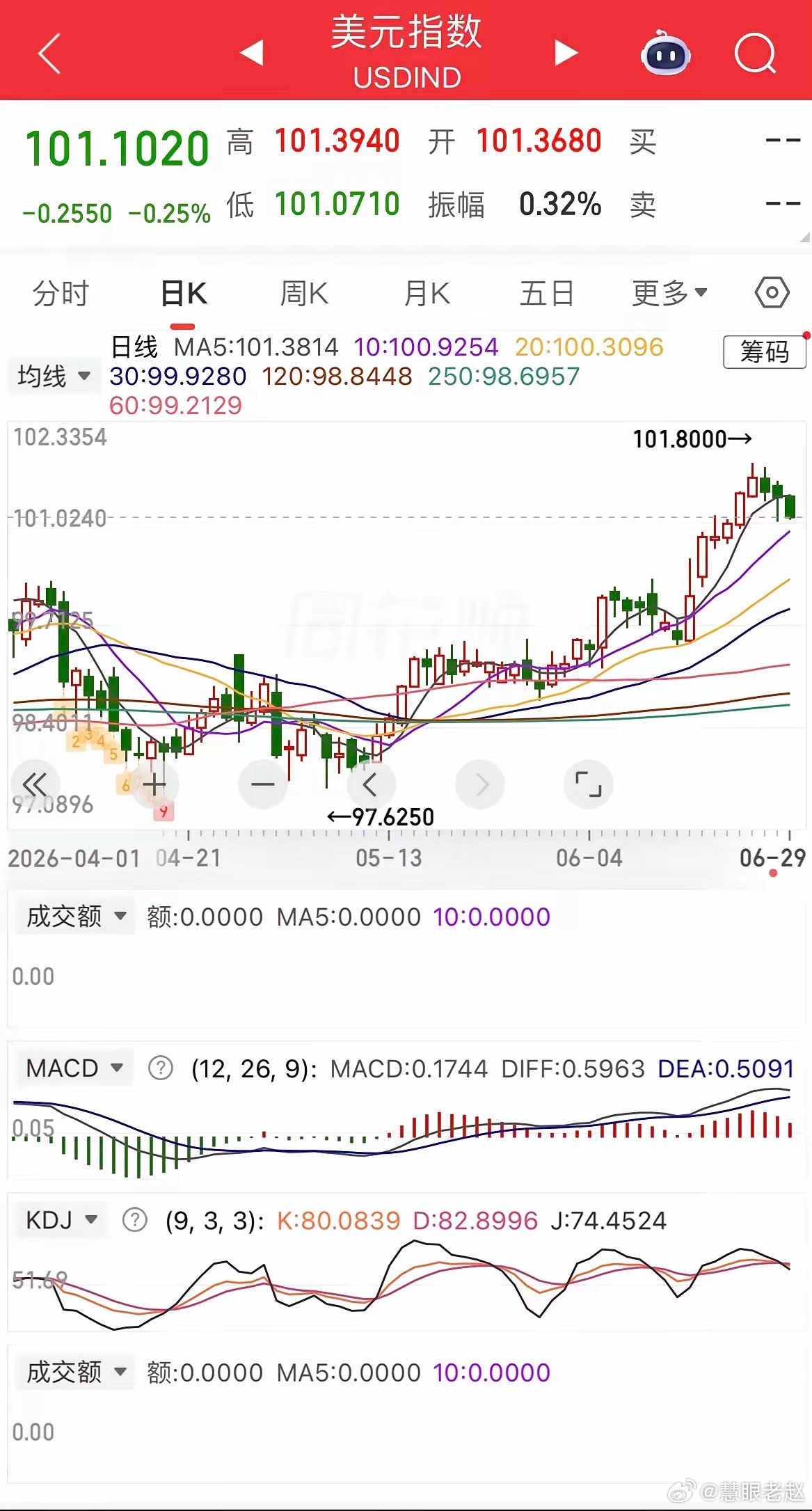The height and width of the screenshot is (1511, 812).
Task: Expand quote details corner triangle
Action: pos(804,237)
